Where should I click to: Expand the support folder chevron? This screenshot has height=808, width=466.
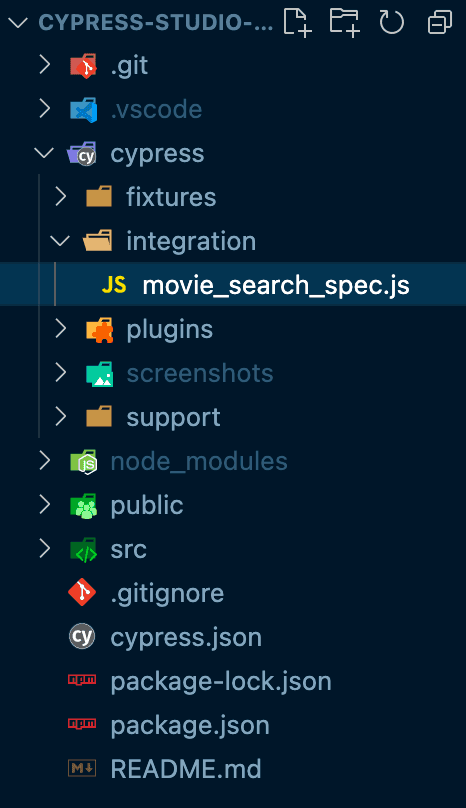[x=61, y=417]
